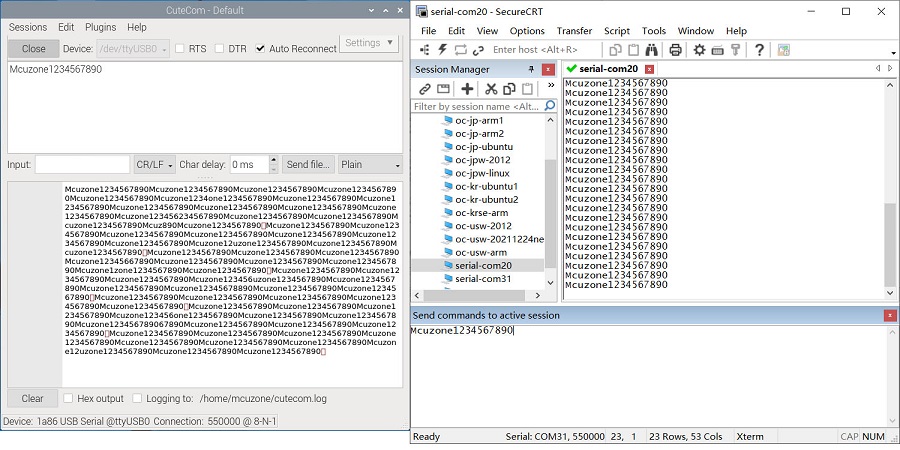Screen dimensions: 900x450
Task: Open CuteCom Plugins menu
Action: tap(100, 27)
